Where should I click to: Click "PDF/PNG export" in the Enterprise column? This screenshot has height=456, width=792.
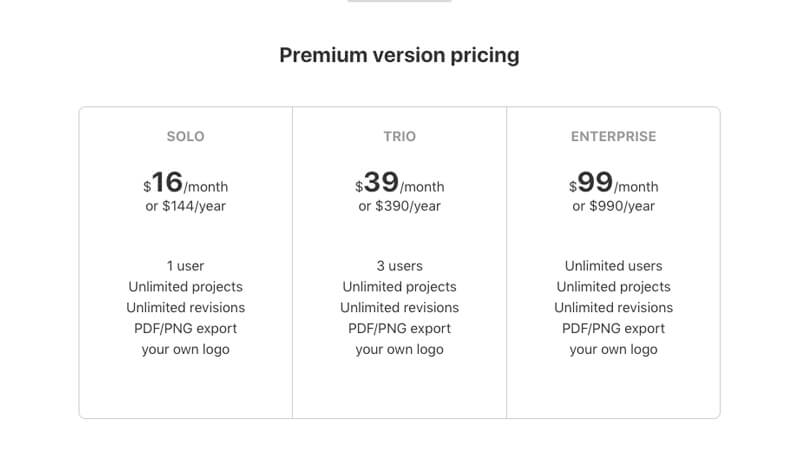[613, 329]
